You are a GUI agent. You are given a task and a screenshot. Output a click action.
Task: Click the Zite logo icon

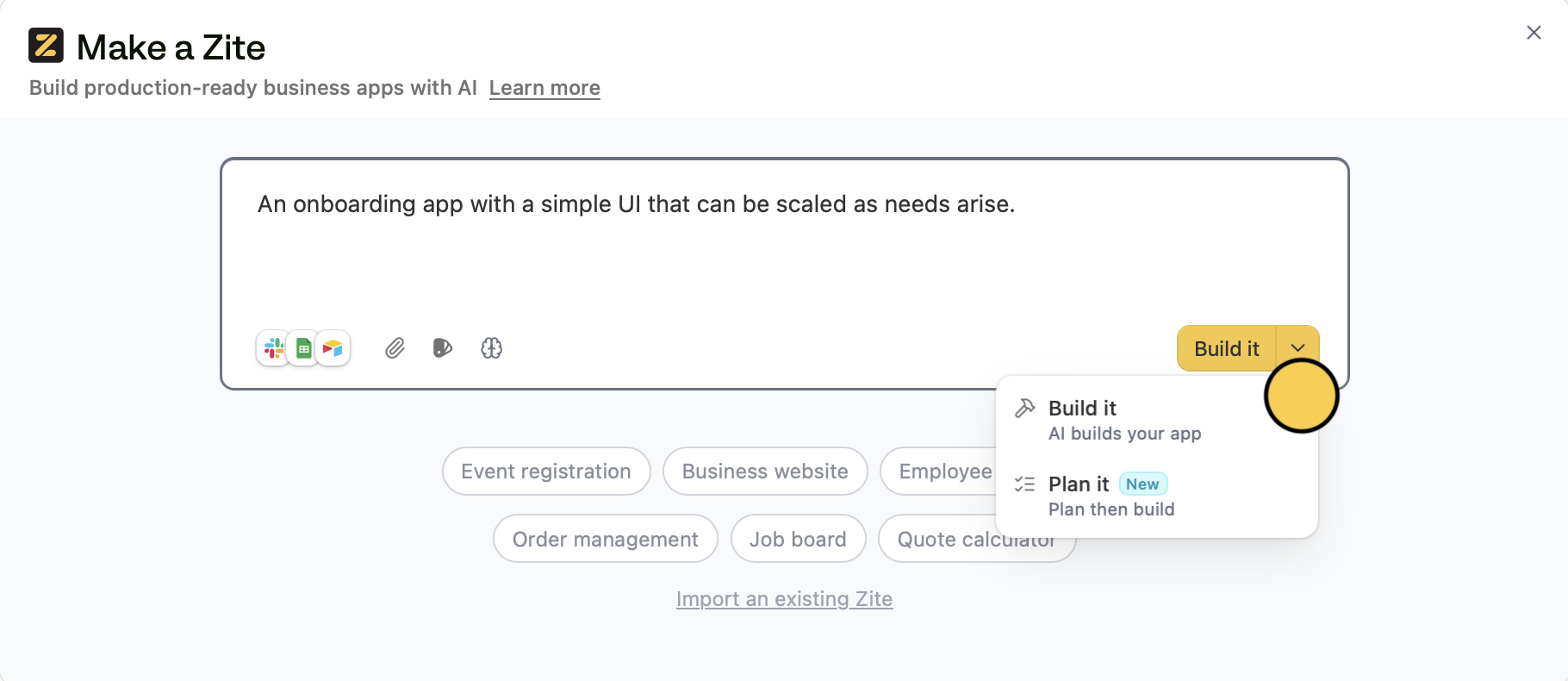click(x=47, y=46)
